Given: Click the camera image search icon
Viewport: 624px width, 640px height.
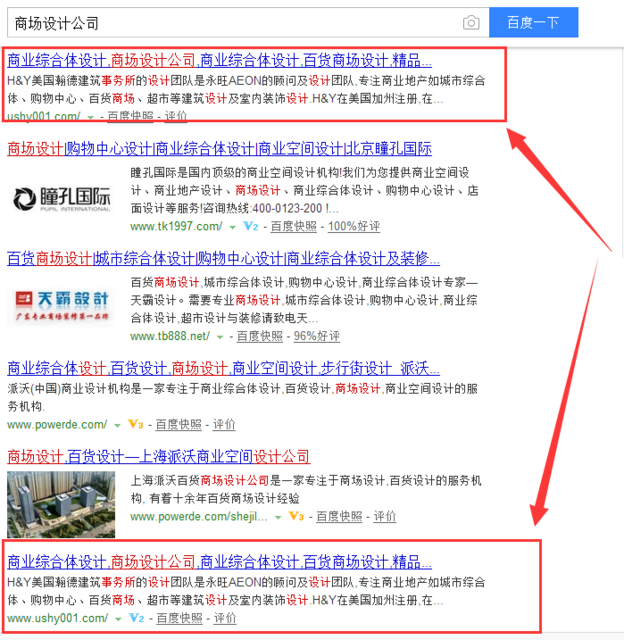Looking at the screenshot, I should pyautogui.click(x=471, y=22).
